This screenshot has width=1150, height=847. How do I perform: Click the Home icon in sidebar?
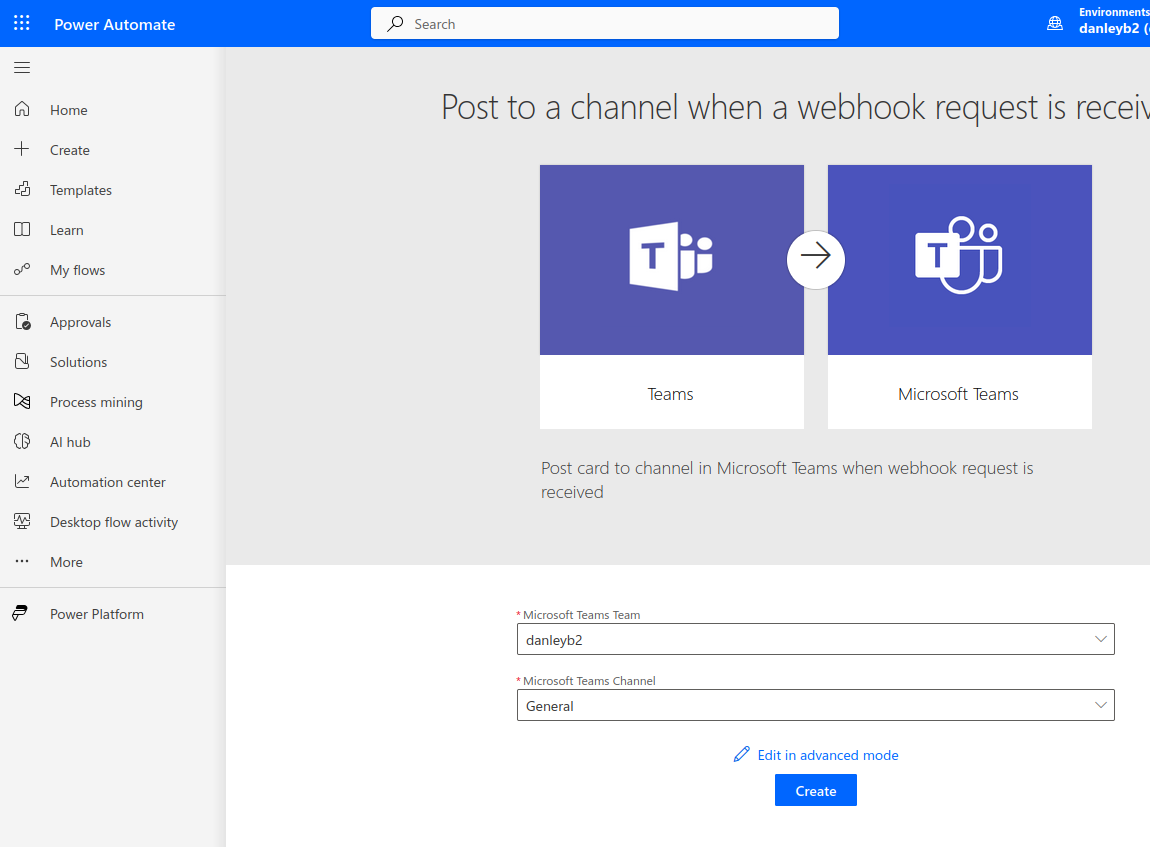point(22,110)
